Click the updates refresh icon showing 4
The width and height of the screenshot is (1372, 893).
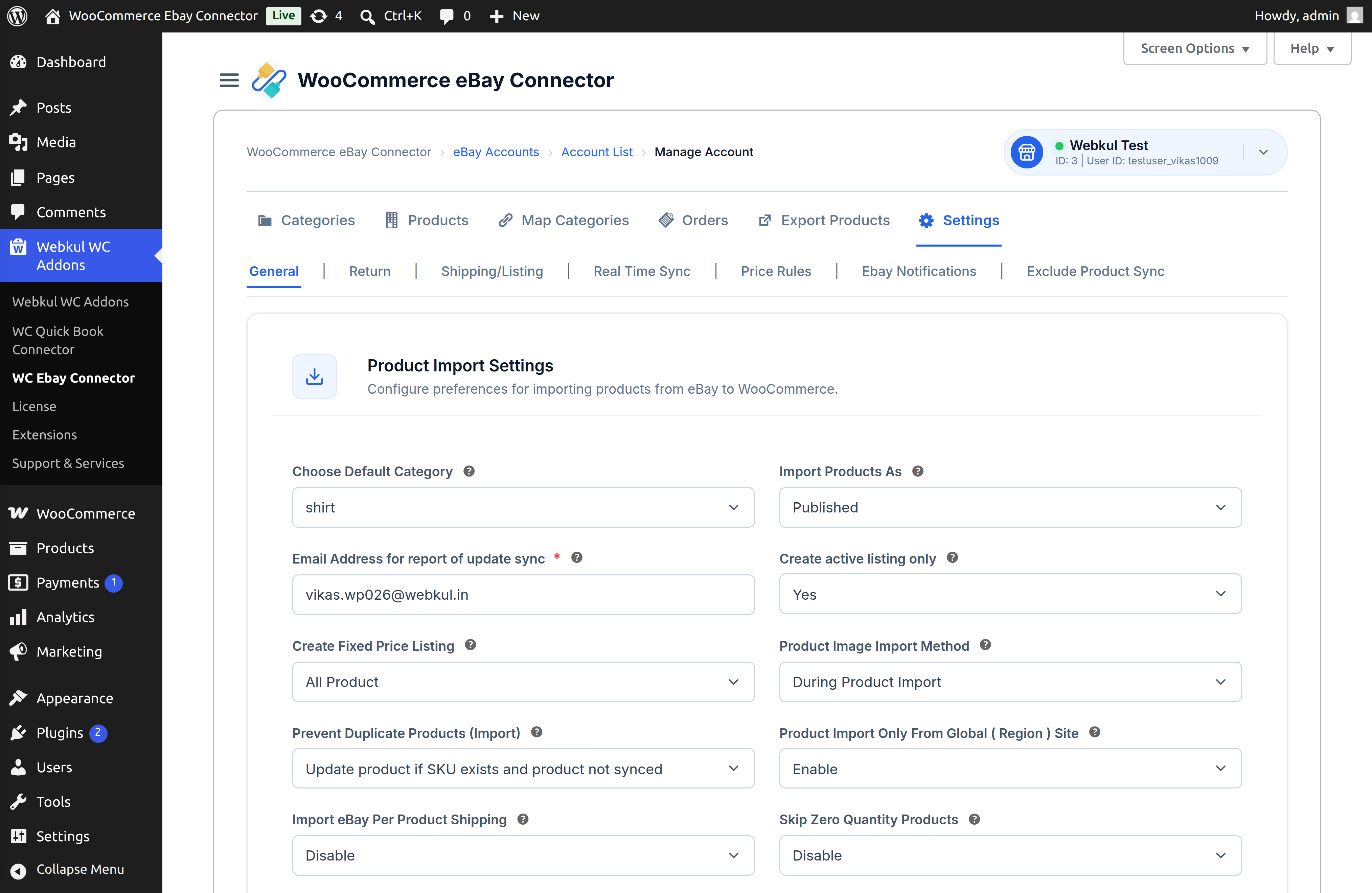(318, 16)
